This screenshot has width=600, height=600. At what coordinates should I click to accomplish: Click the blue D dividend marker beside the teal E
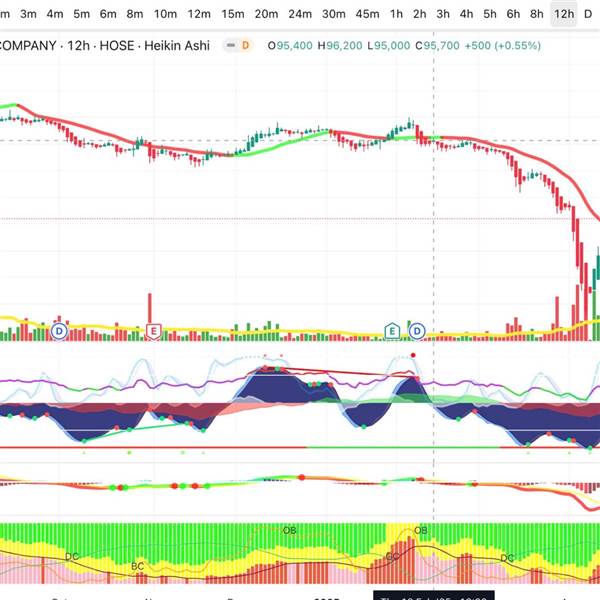(x=417, y=331)
